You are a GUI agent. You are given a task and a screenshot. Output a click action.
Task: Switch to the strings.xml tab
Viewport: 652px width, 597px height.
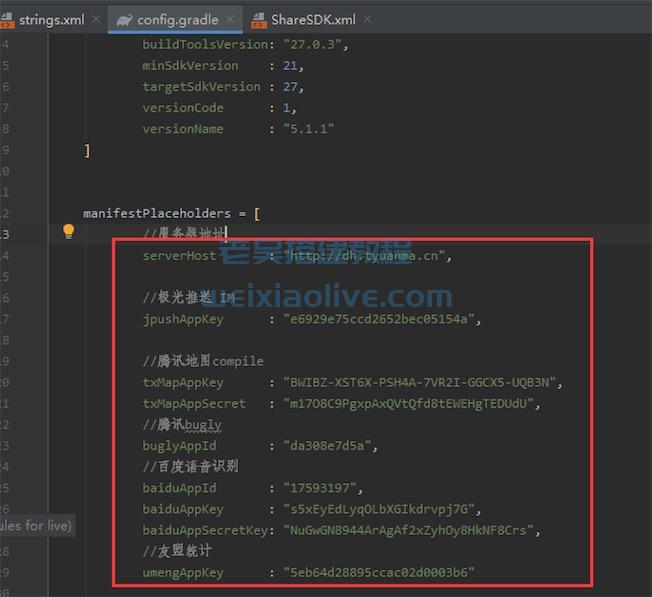coord(51,20)
